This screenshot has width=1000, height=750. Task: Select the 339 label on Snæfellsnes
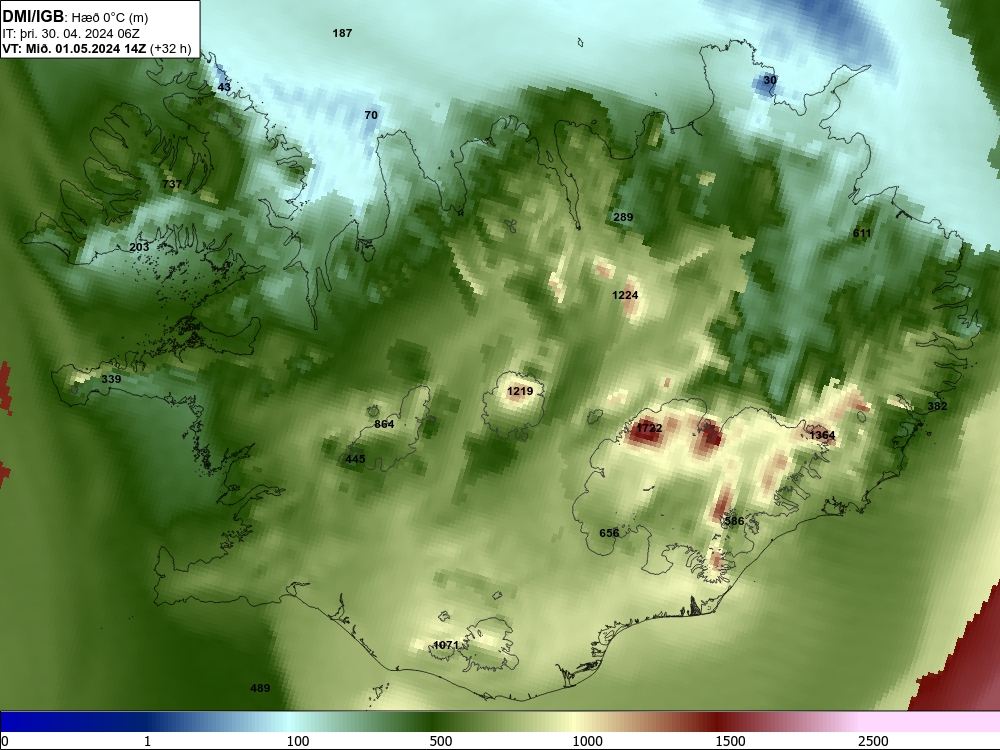pyautogui.click(x=111, y=379)
